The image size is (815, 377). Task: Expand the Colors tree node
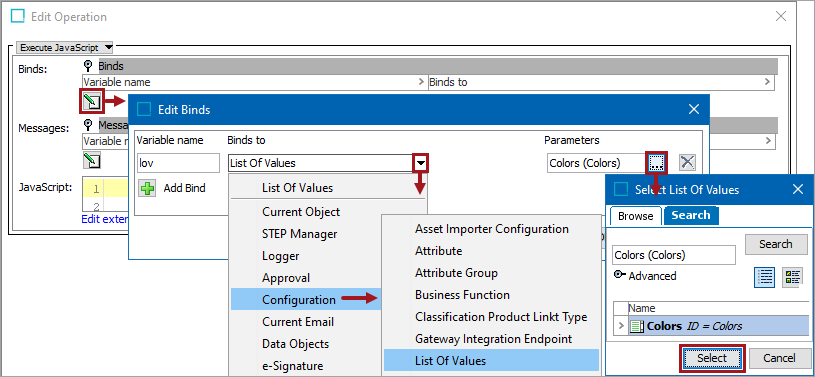pyautogui.click(x=621, y=327)
